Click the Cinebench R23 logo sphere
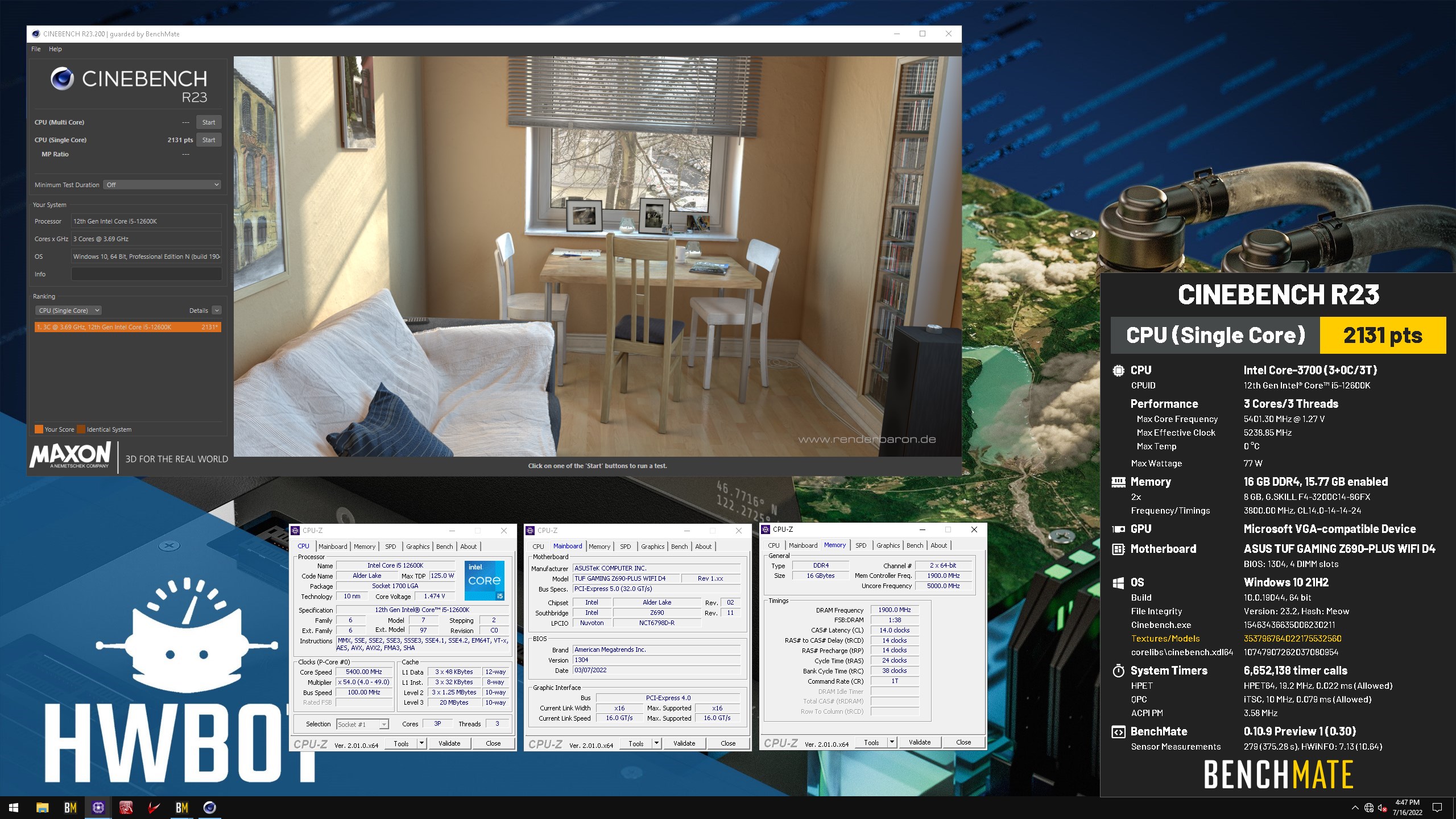Screen dimensions: 1456x819 (63, 78)
